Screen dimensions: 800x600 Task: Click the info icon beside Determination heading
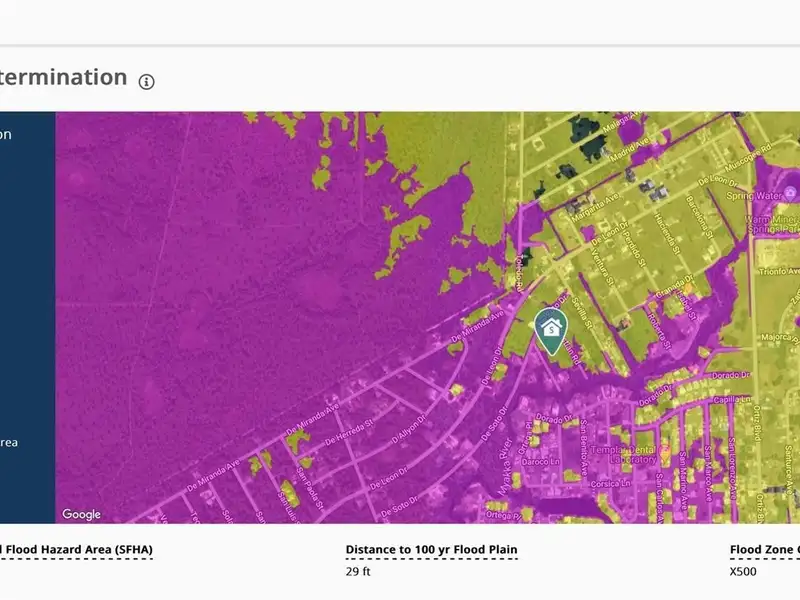[x=147, y=82]
